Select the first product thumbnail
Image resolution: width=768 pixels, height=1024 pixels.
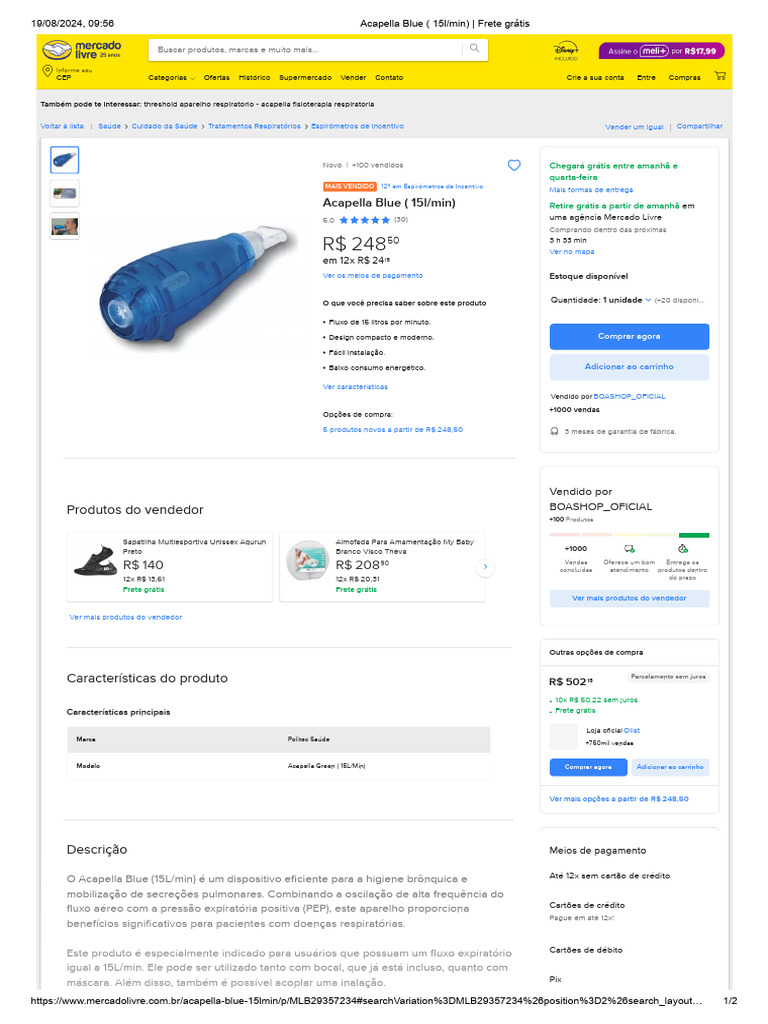coord(65,160)
